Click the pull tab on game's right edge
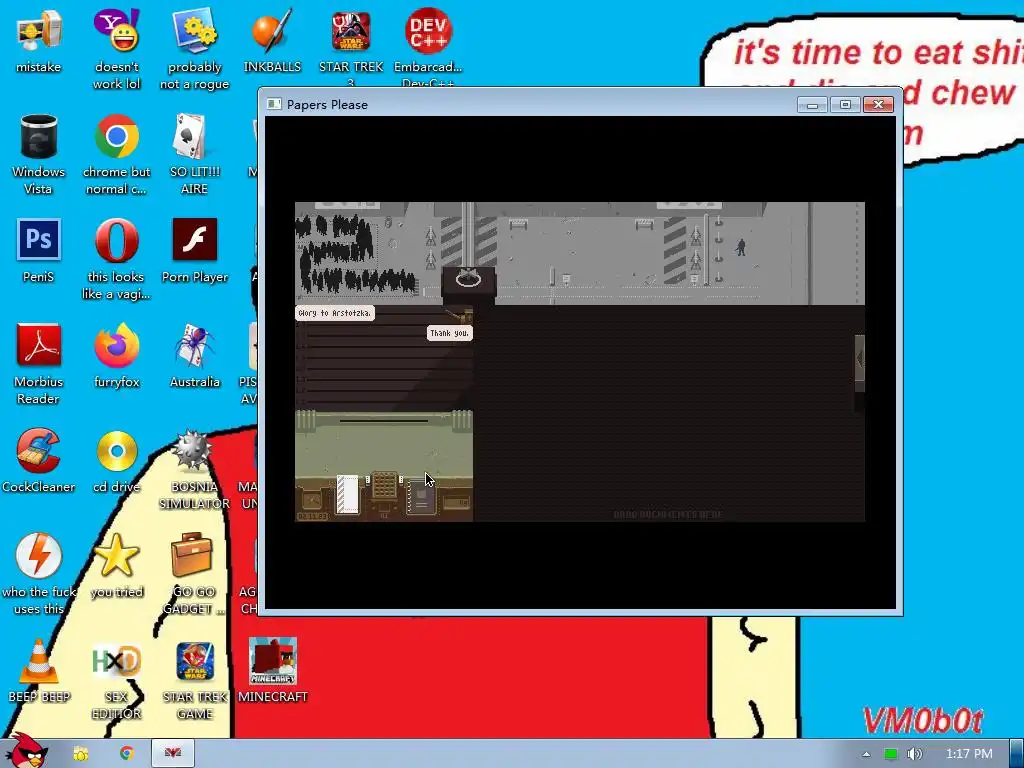The image size is (1024, 768). click(859, 363)
